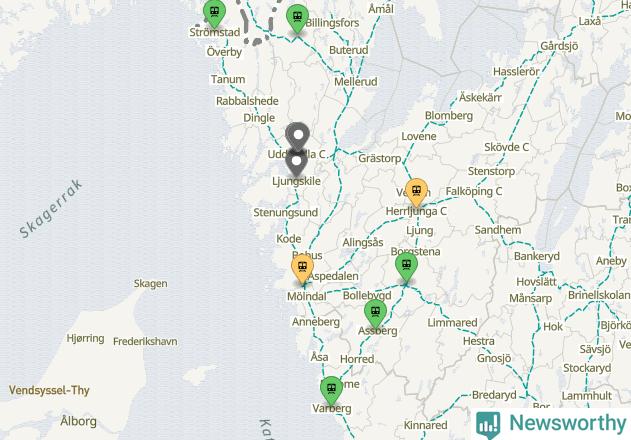Click the Newsworthy chart bubble icon
Screen dimensions: 631x440
488,425
